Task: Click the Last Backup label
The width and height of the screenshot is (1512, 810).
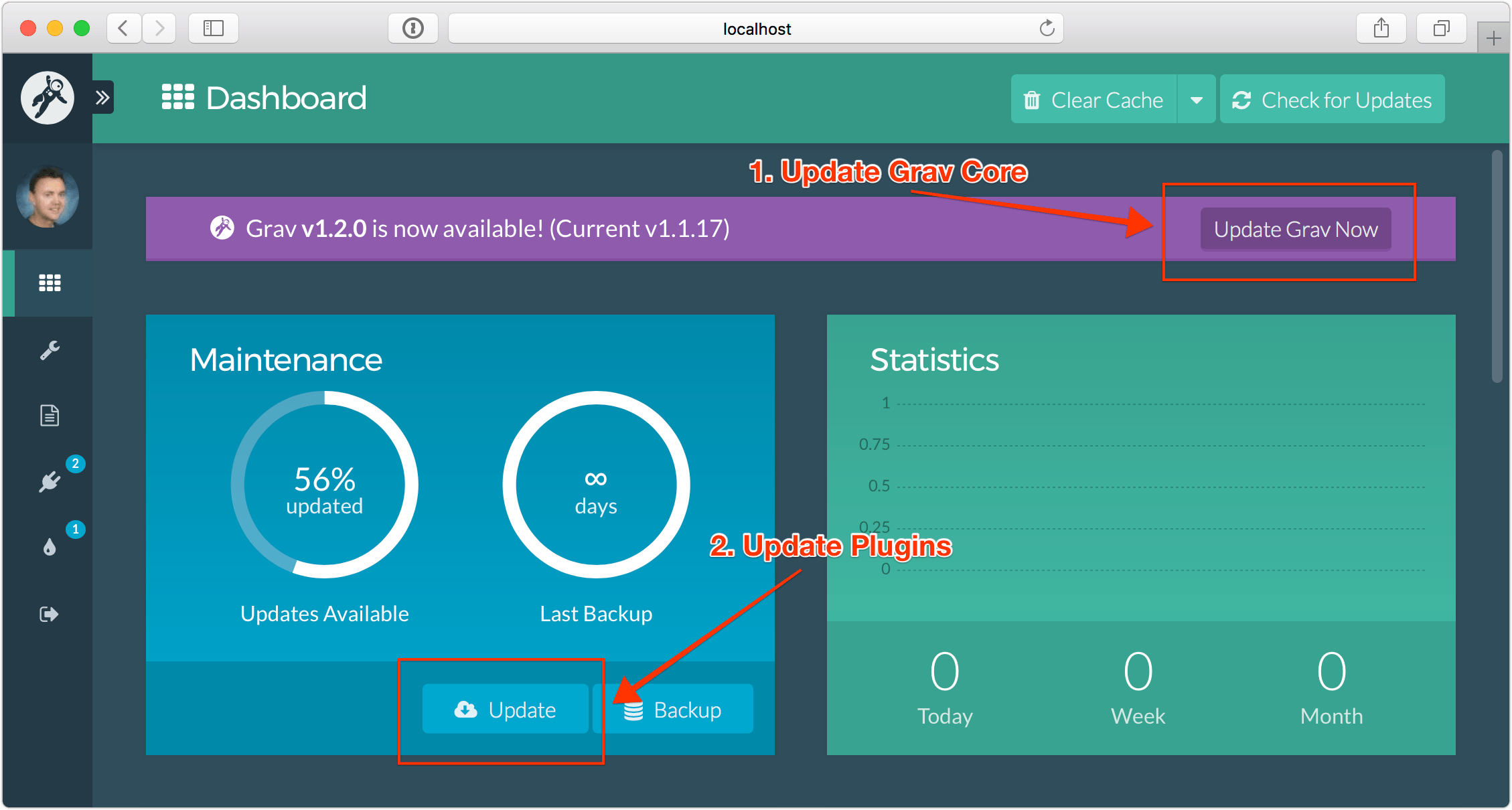Action: tap(596, 613)
